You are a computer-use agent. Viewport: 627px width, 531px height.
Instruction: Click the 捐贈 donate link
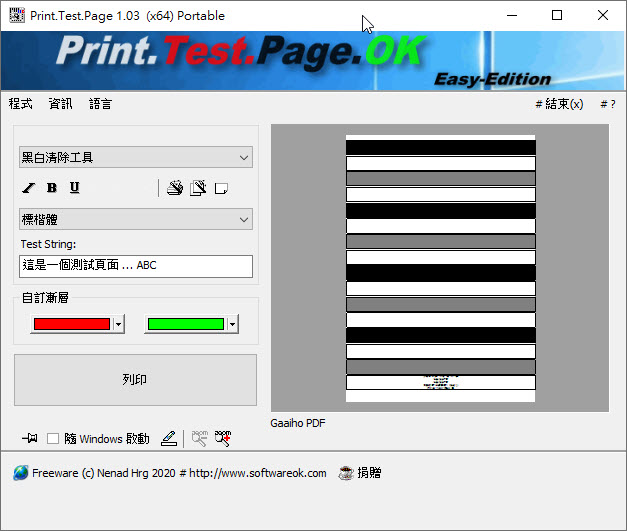369,473
